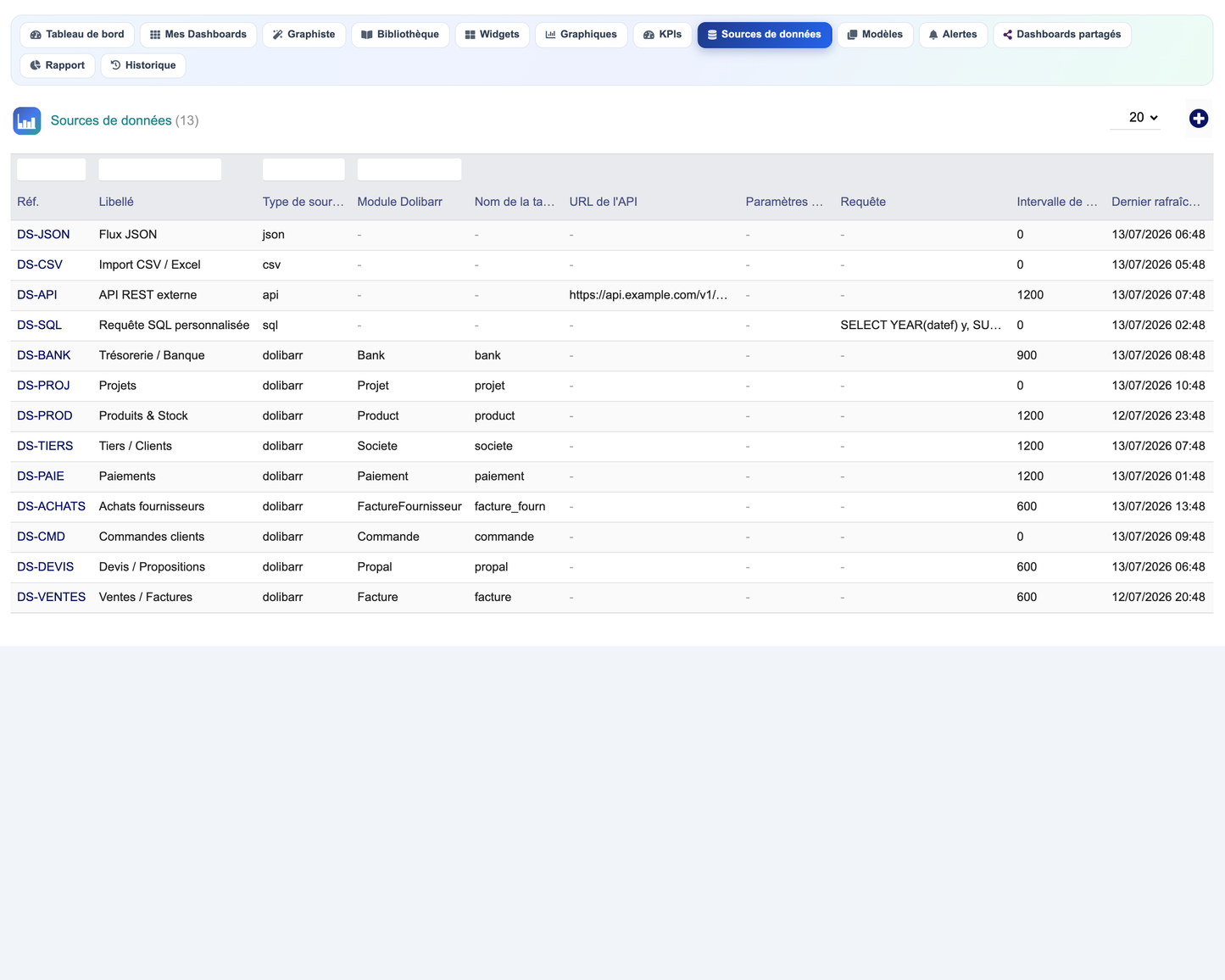Open the Rapport tab
This screenshot has height=980, width=1225.
click(58, 65)
